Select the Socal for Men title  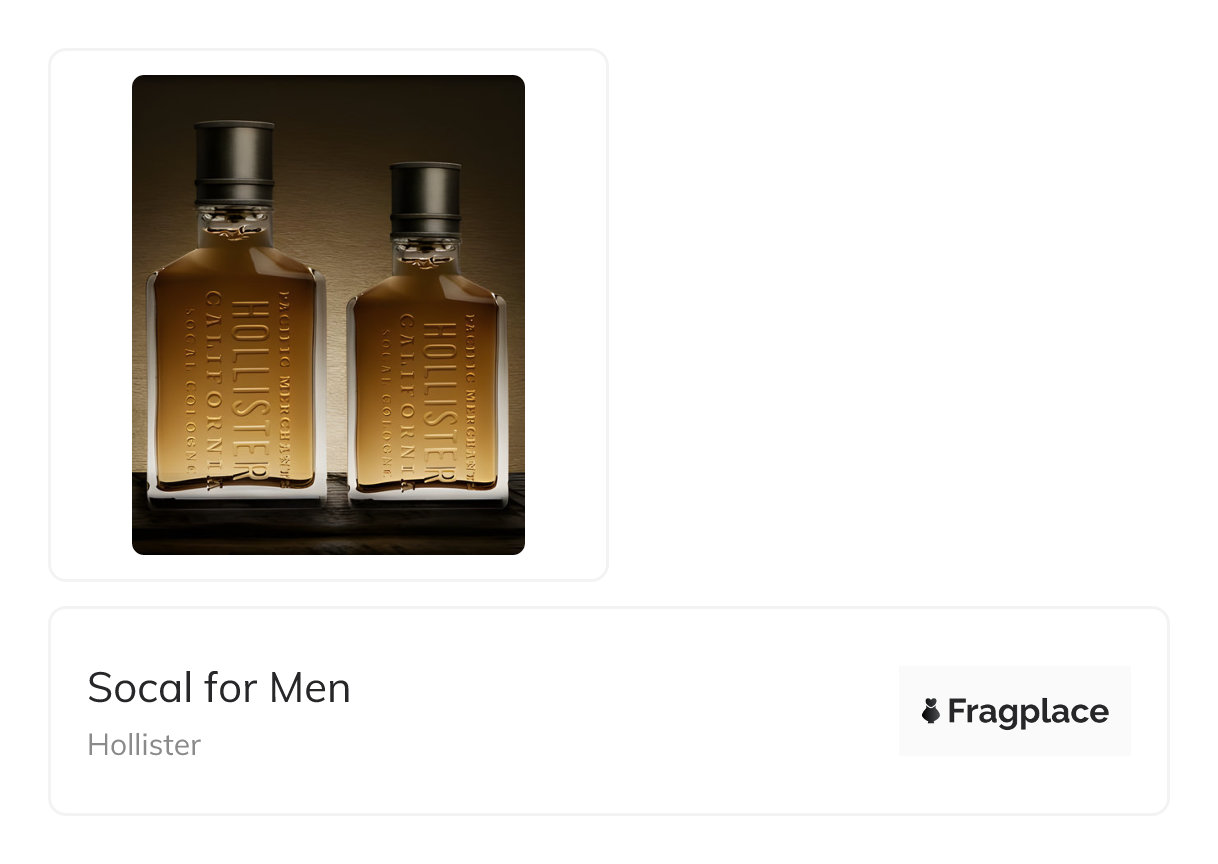[219, 687]
